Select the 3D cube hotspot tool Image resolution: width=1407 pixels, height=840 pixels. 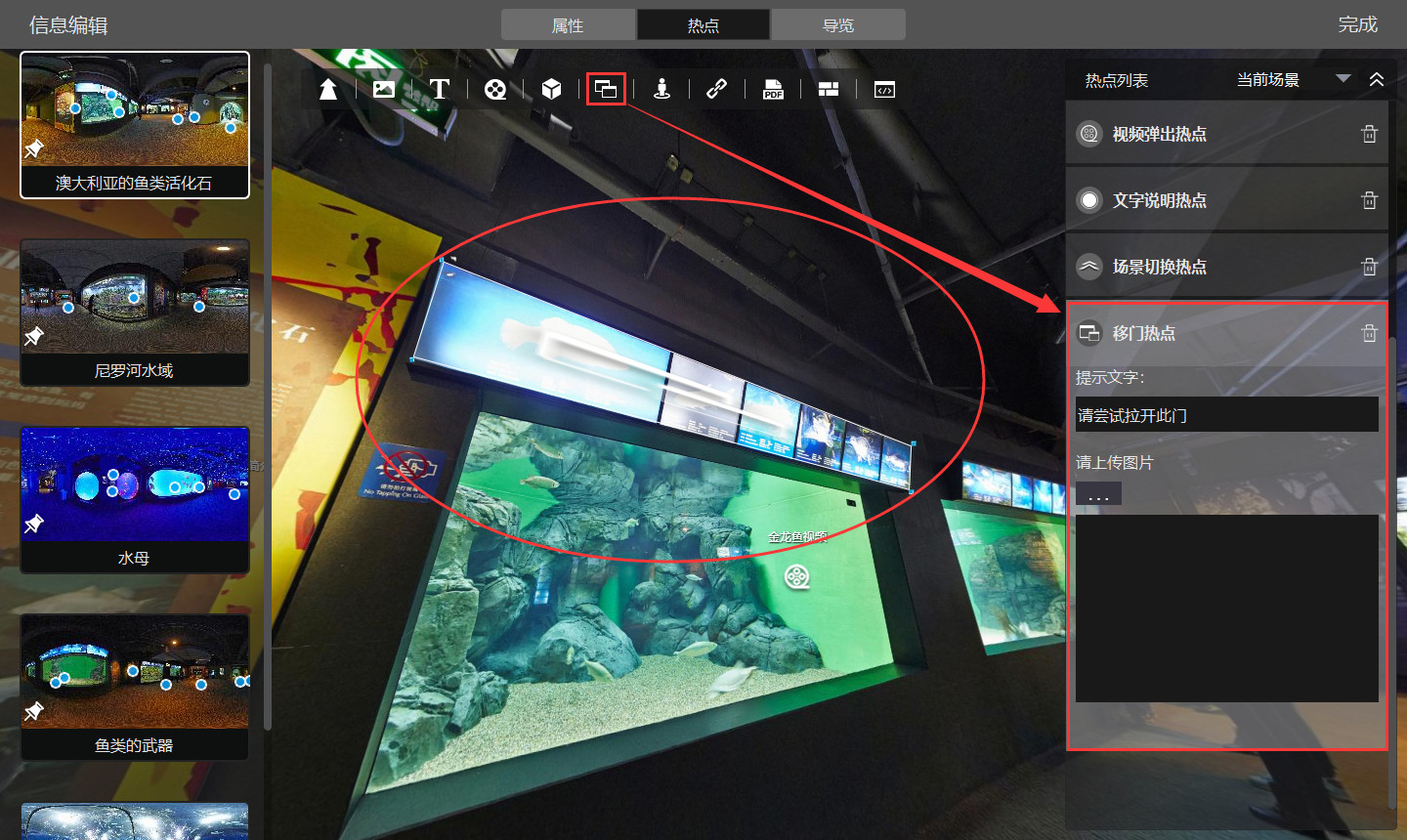(x=551, y=90)
